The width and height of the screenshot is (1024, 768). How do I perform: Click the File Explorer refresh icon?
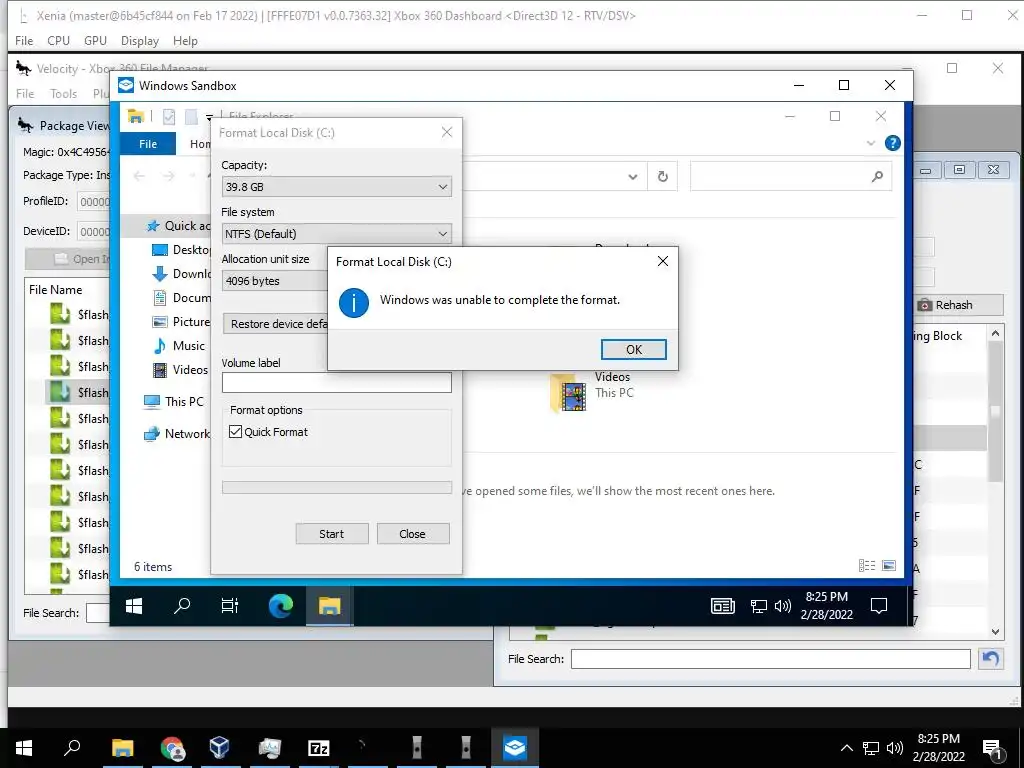click(663, 176)
